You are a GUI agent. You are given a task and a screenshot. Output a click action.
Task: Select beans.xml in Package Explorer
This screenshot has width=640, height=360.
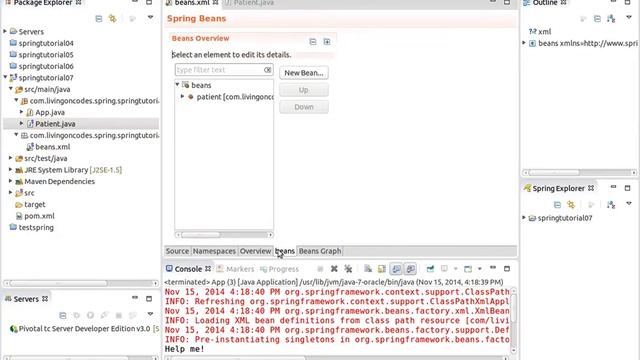pos(48,147)
